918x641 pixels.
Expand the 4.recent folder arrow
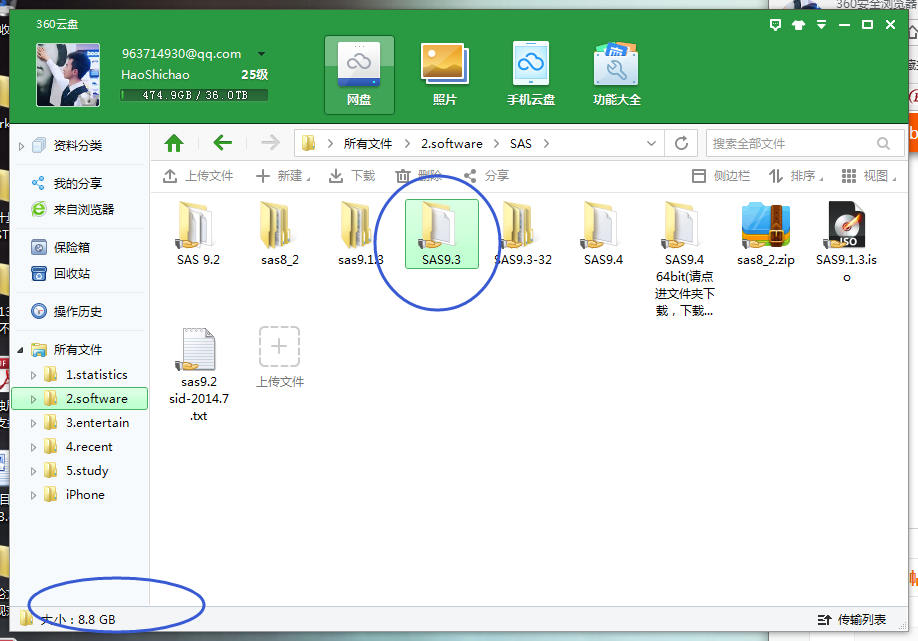point(33,447)
